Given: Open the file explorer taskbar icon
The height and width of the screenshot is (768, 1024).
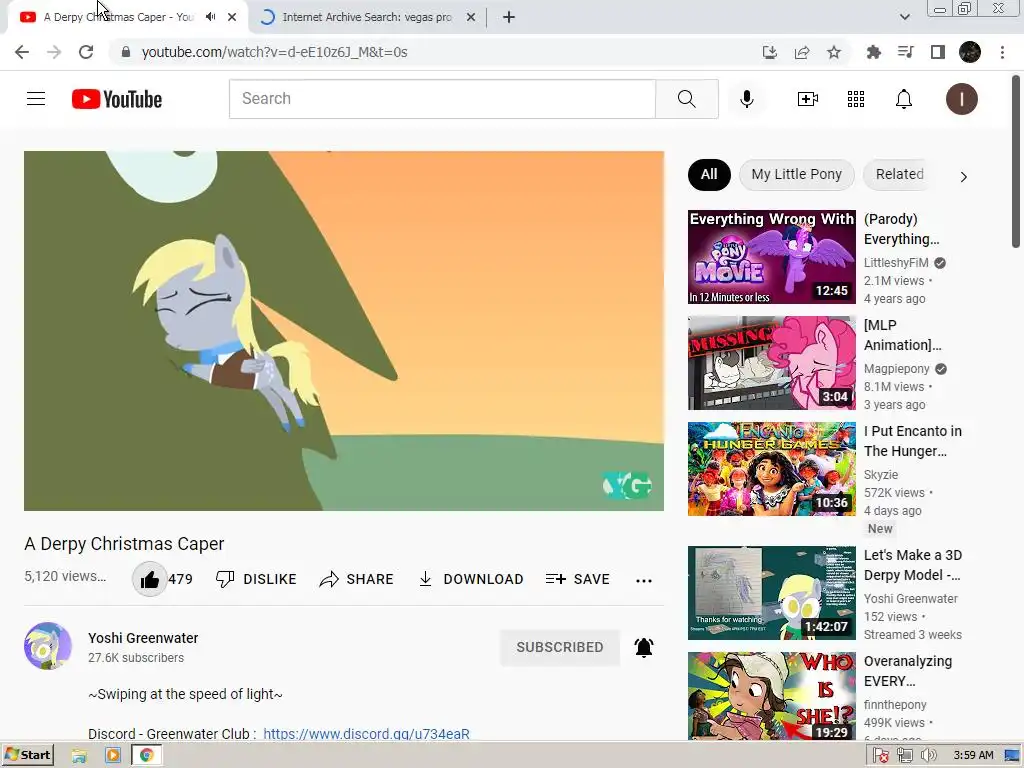Looking at the screenshot, I should pos(79,756).
